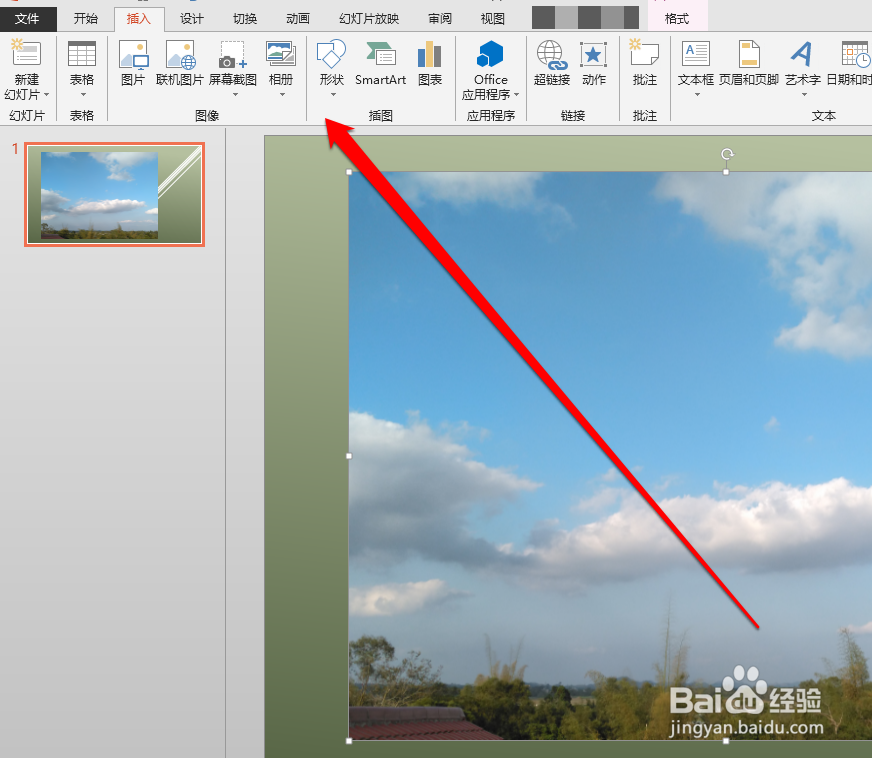872x758 pixels.
Task: Click the bottom-middle picture resize handle
Action: coord(726,741)
